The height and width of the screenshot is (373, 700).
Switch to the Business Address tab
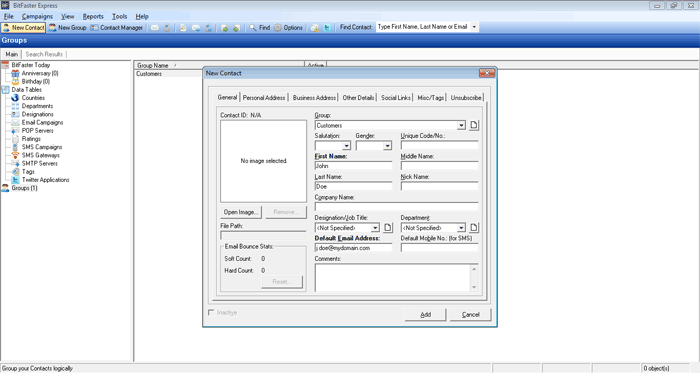[314, 98]
